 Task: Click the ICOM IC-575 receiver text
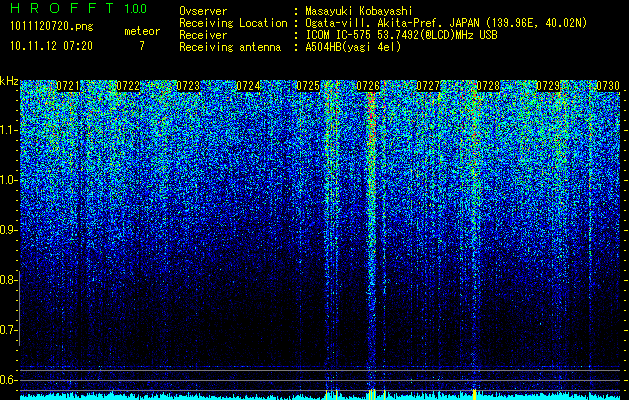[x=401, y=35]
